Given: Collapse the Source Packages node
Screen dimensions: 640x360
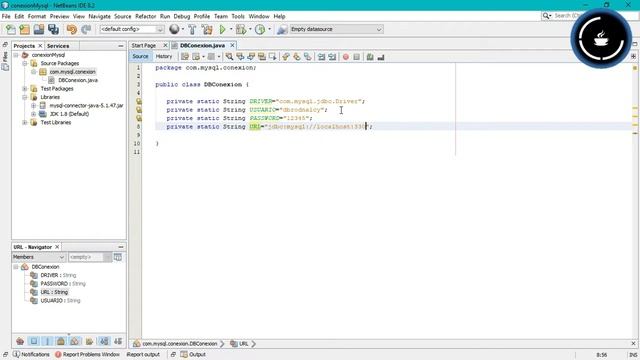Looking at the screenshot, I should 24,63.
